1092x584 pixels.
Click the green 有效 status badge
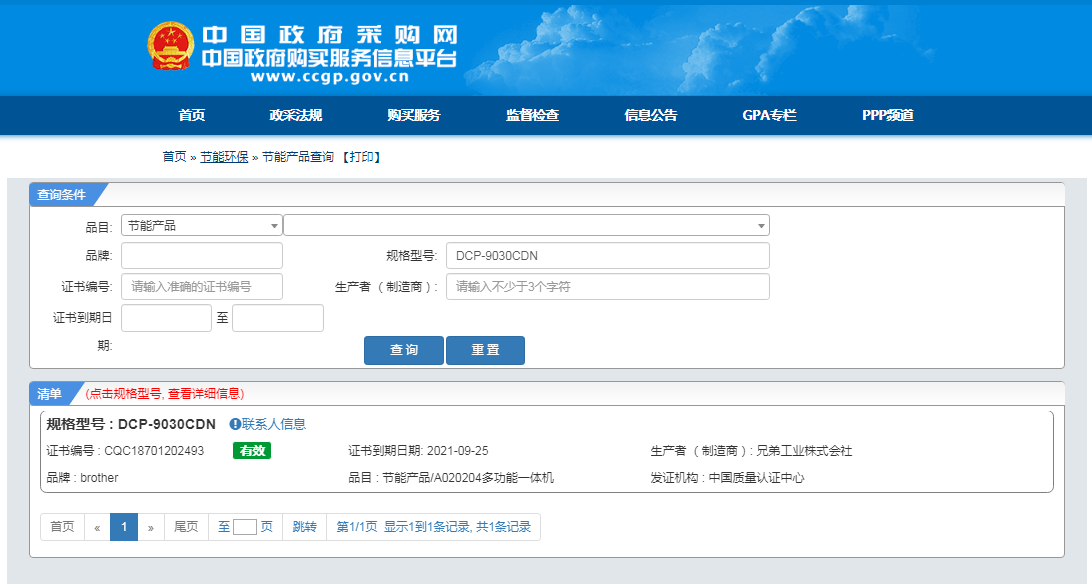point(252,450)
